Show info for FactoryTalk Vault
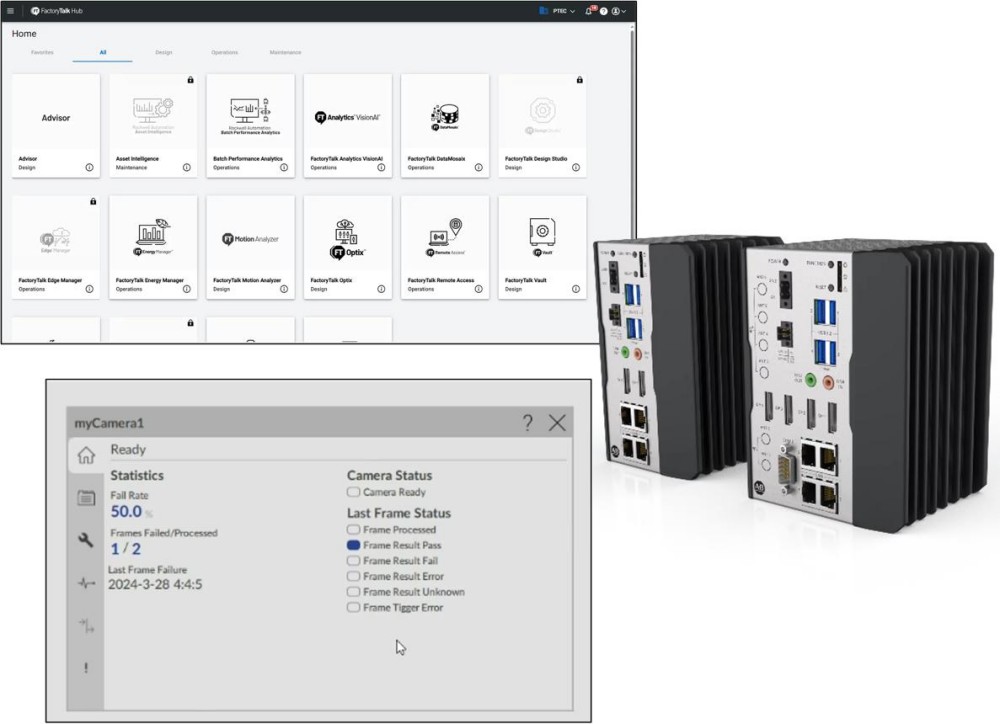This screenshot has width=1000, height=724. pos(576,289)
